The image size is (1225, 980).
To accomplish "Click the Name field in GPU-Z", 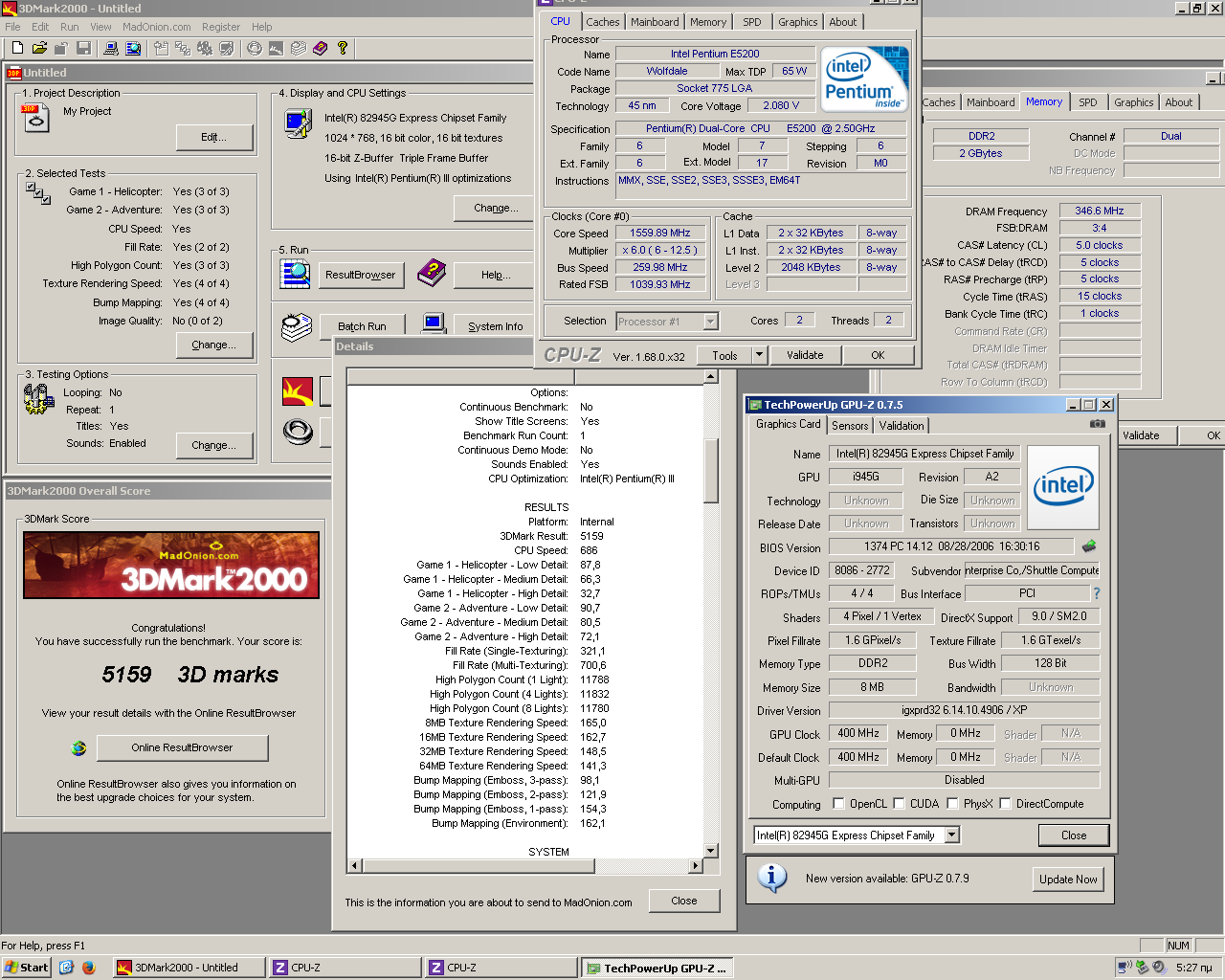I will coord(924,454).
